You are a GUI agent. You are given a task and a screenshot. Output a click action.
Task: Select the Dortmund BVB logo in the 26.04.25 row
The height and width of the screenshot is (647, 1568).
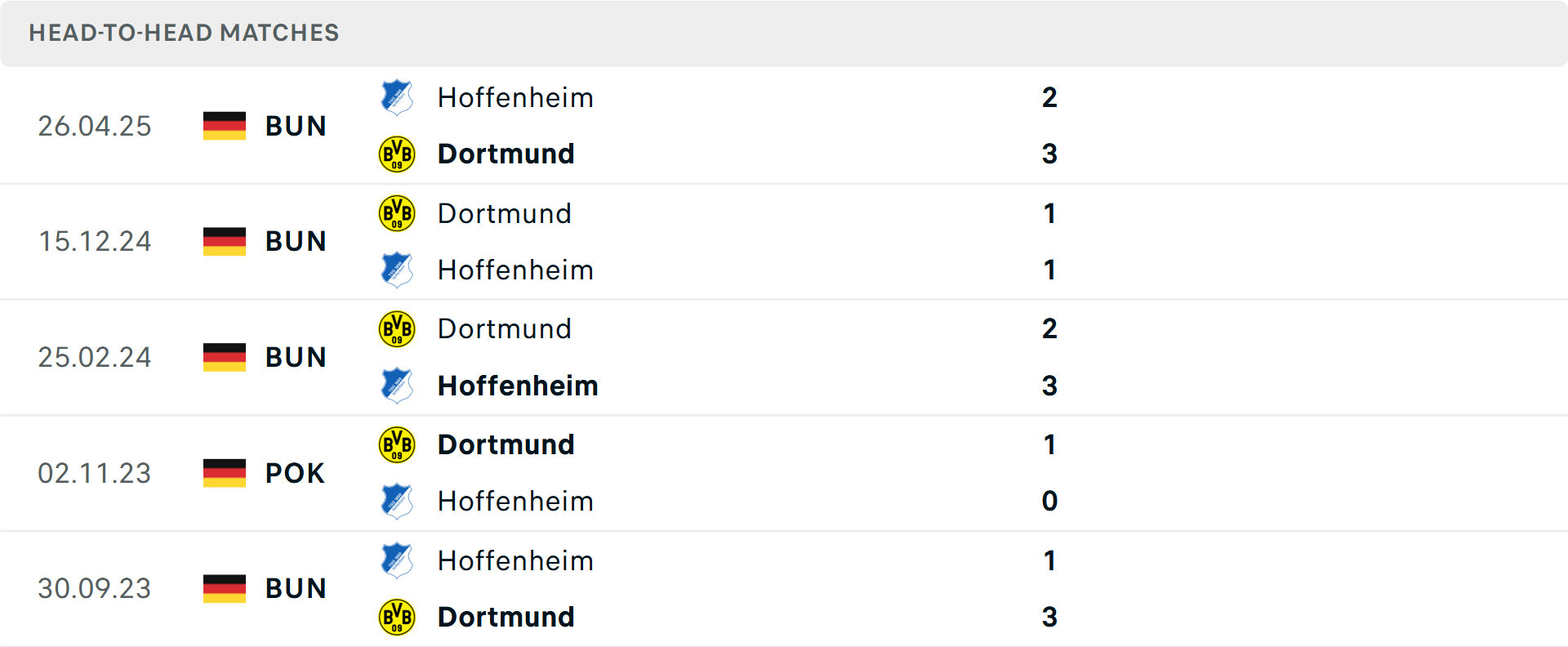397,154
